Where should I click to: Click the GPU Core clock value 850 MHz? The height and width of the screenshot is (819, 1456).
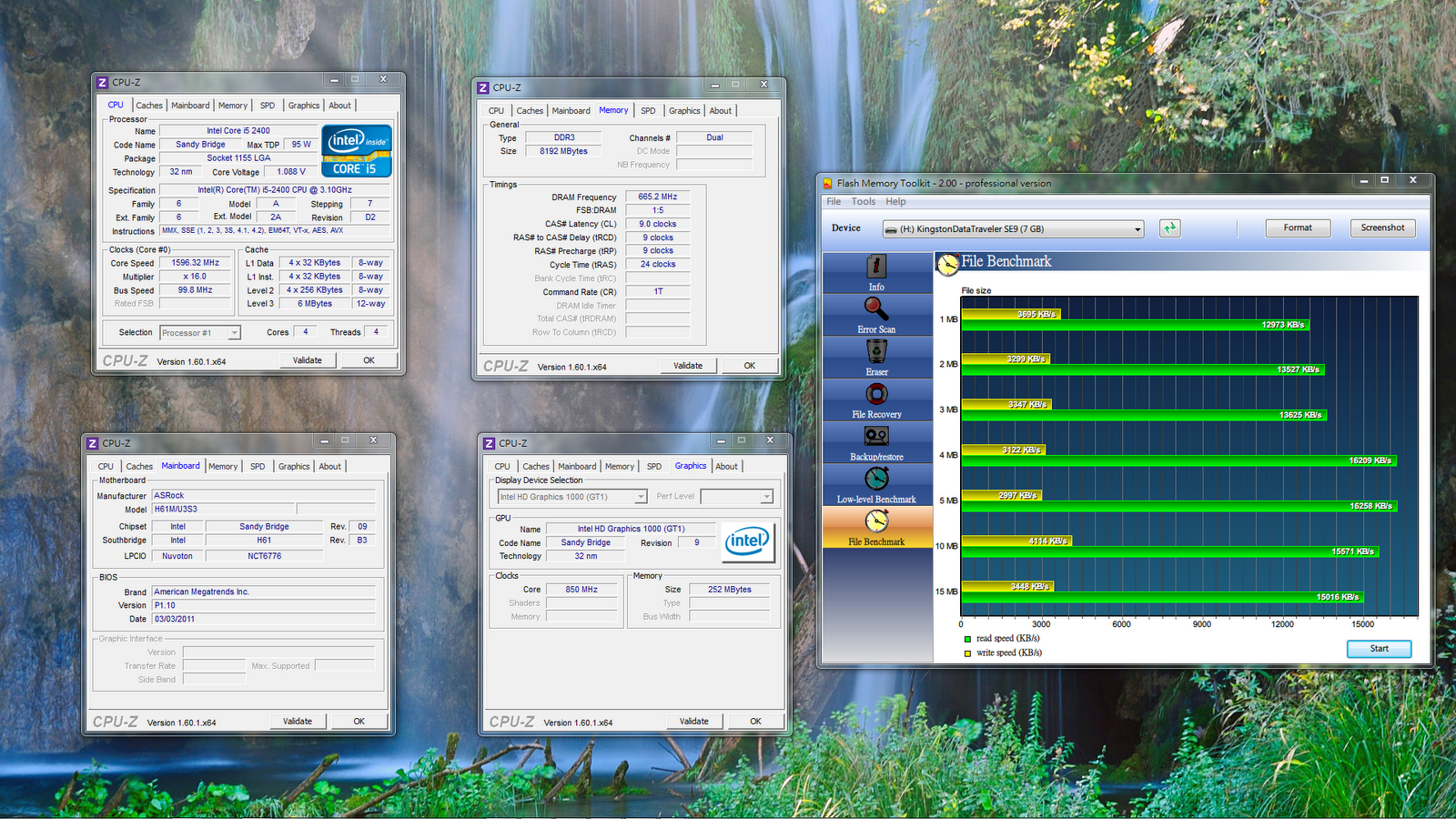point(581,590)
